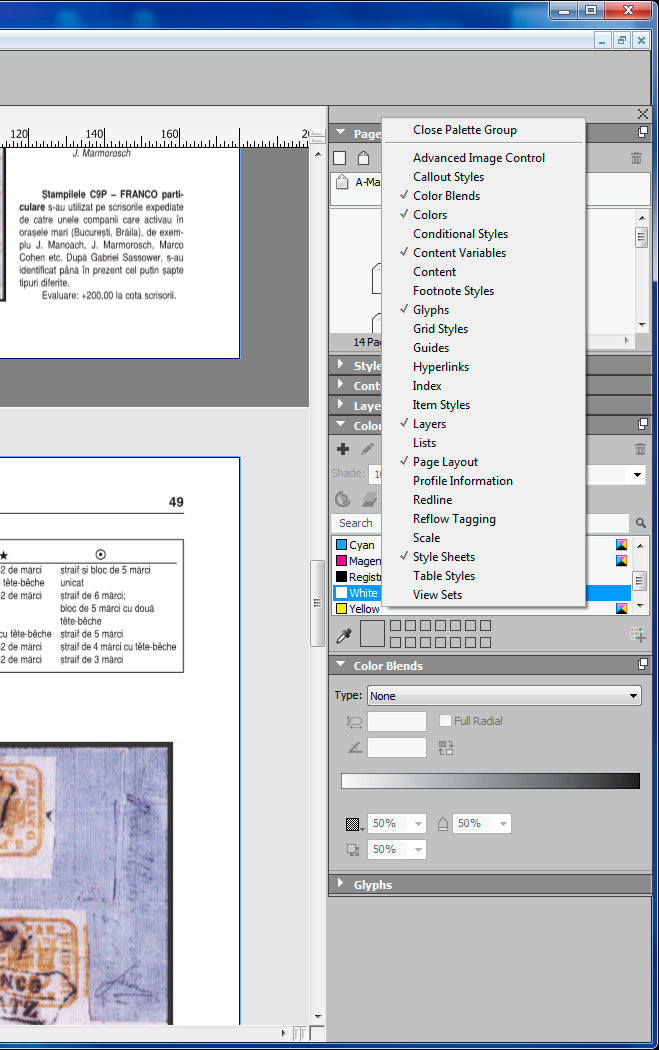
Task: Click the color Search field
Action: [356, 523]
